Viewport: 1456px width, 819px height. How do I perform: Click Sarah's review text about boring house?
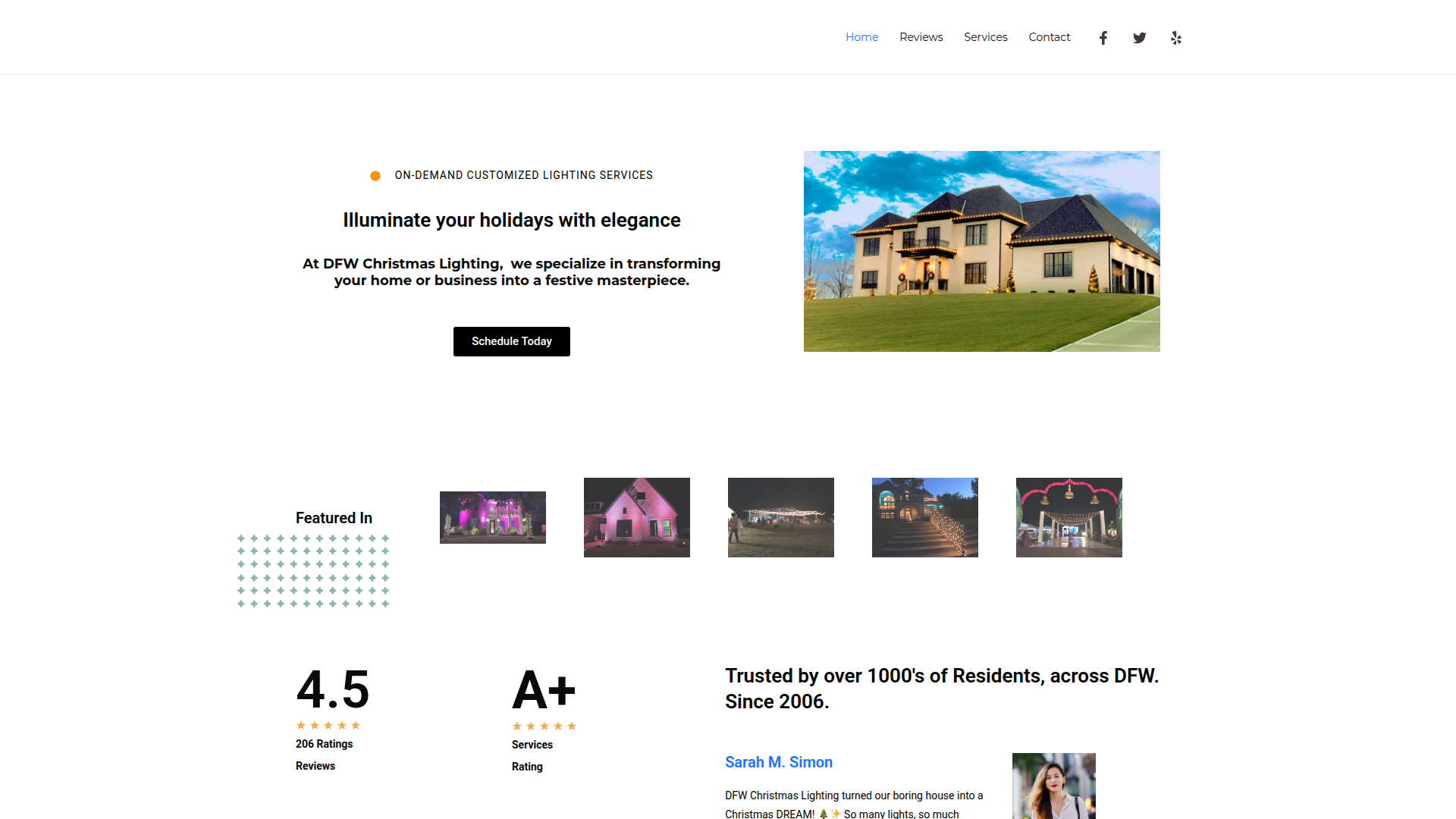tap(854, 805)
